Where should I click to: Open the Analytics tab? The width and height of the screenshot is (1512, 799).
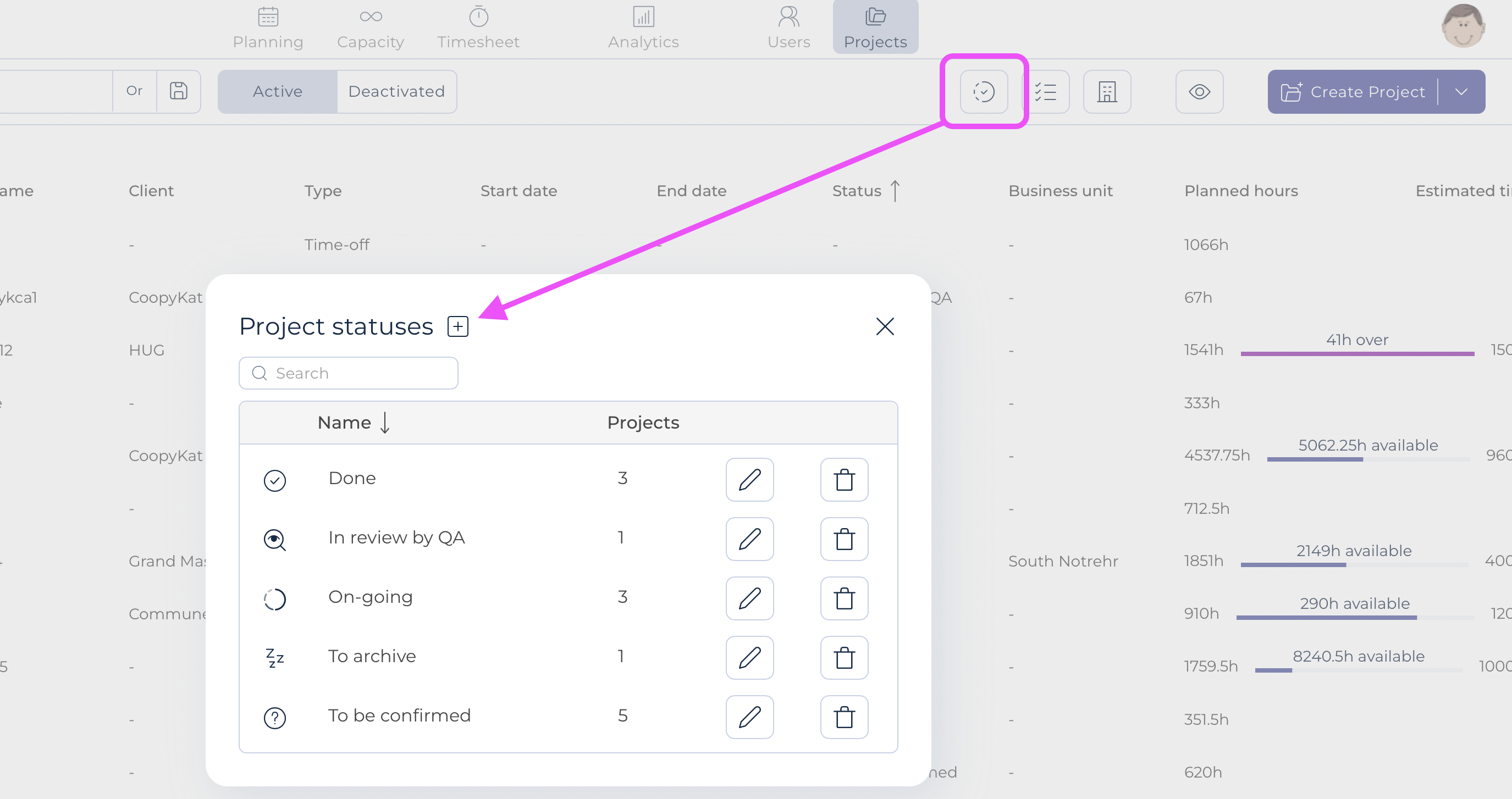643,27
